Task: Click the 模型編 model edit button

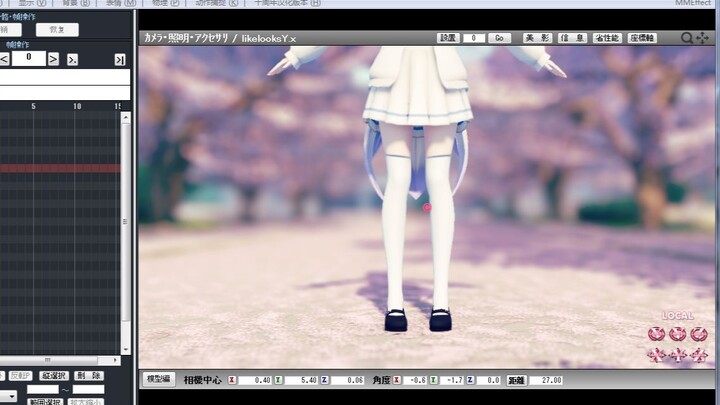Action: pyautogui.click(x=158, y=379)
